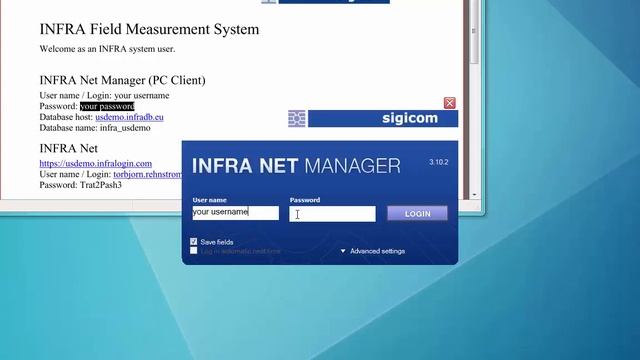Click the version number 3.10.2
This screenshot has width=640, height=360.
click(x=438, y=162)
